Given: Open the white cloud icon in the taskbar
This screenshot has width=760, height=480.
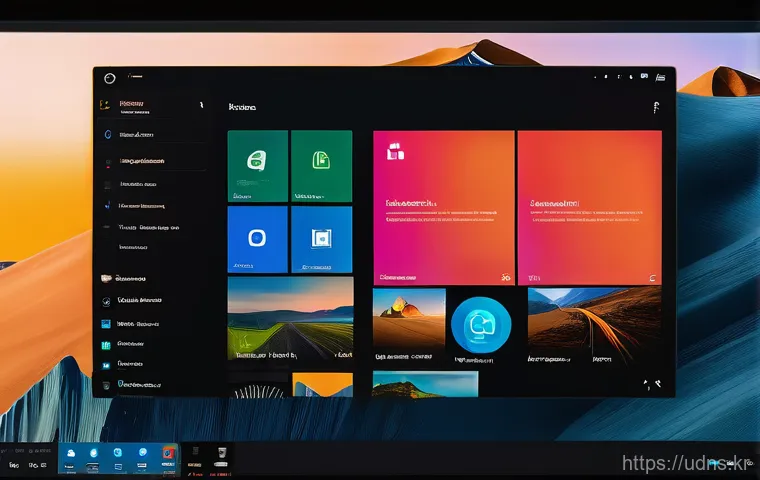Looking at the screenshot, I should click(71, 454).
